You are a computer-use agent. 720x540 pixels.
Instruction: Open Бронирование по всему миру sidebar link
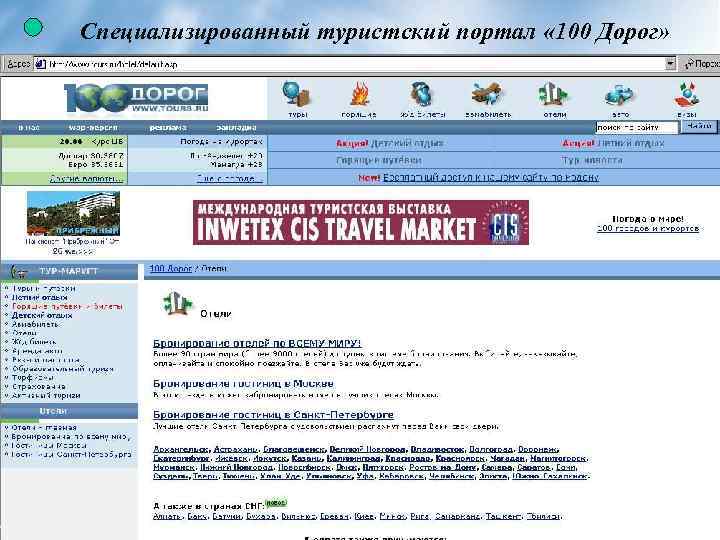click(71, 436)
